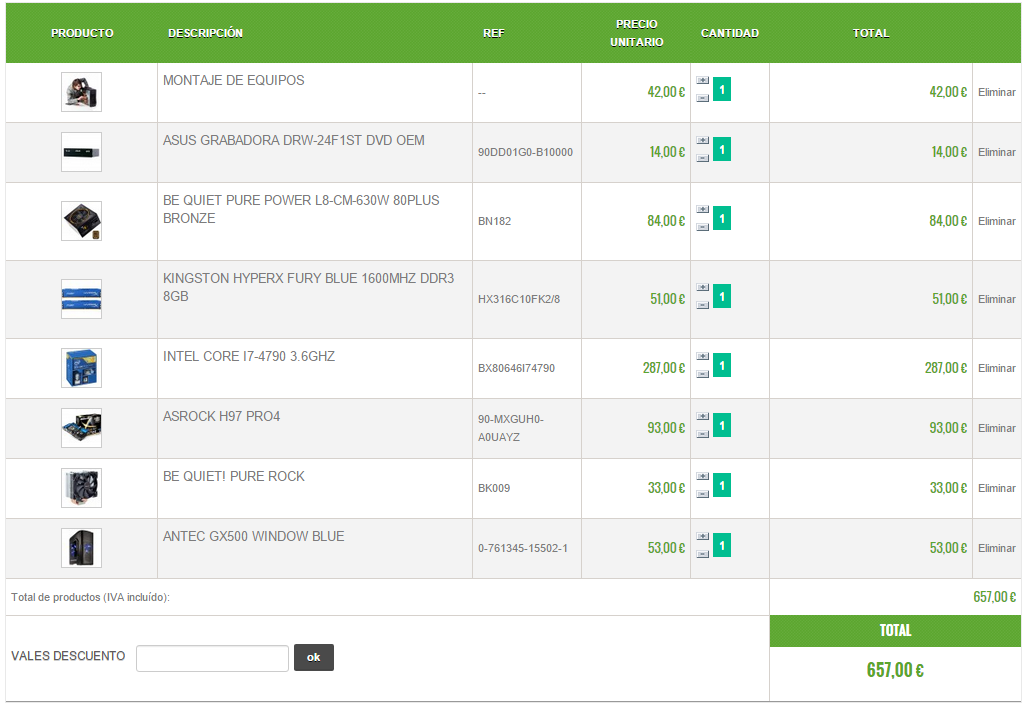Open BE QUIET PURE POWER L8-CM-630W link
This screenshot has width=1027, height=707.
point(301,209)
